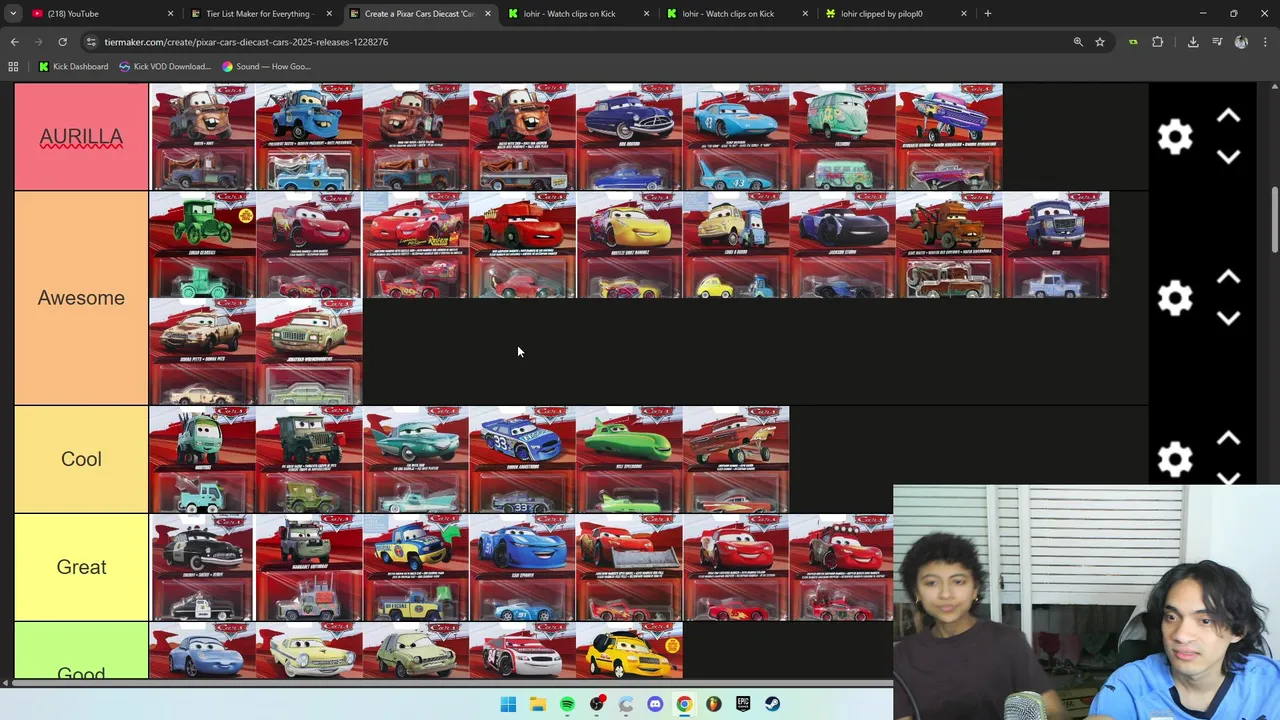Open Steam from the taskbar

click(772, 704)
